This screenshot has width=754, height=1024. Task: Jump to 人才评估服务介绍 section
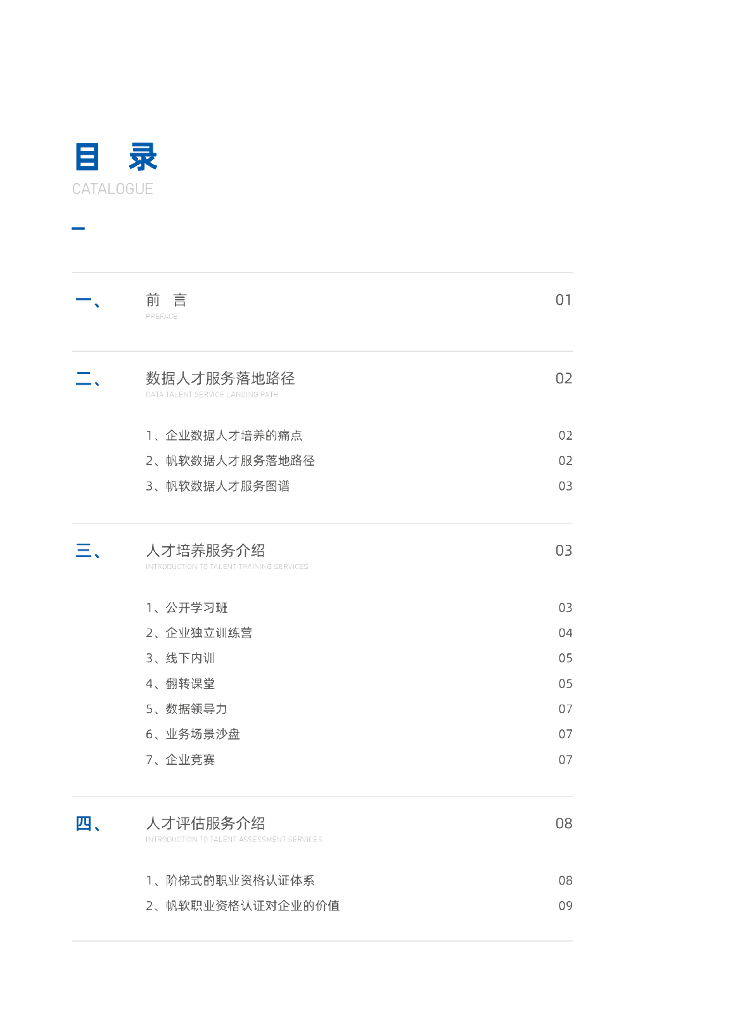click(x=205, y=824)
